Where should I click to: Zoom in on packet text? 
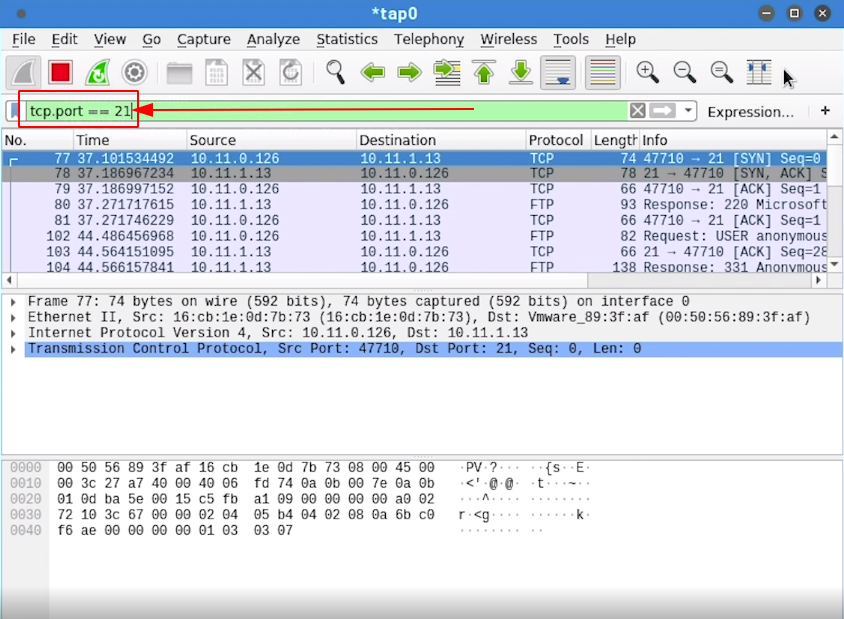tap(648, 72)
